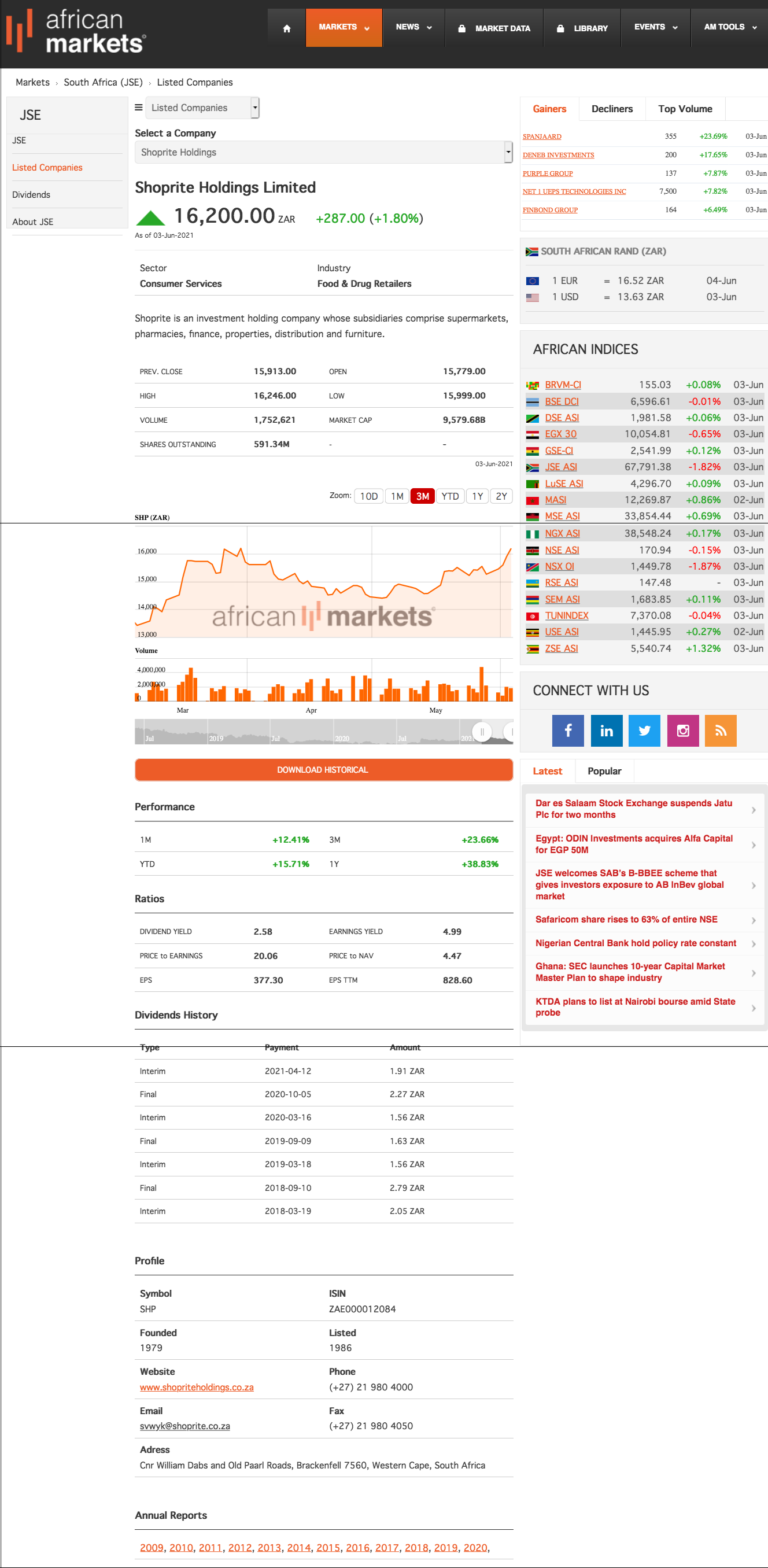This screenshot has height=1568, width=768.
Task: Open the Shoprite Holdings company selector
Action: point(323,152)
